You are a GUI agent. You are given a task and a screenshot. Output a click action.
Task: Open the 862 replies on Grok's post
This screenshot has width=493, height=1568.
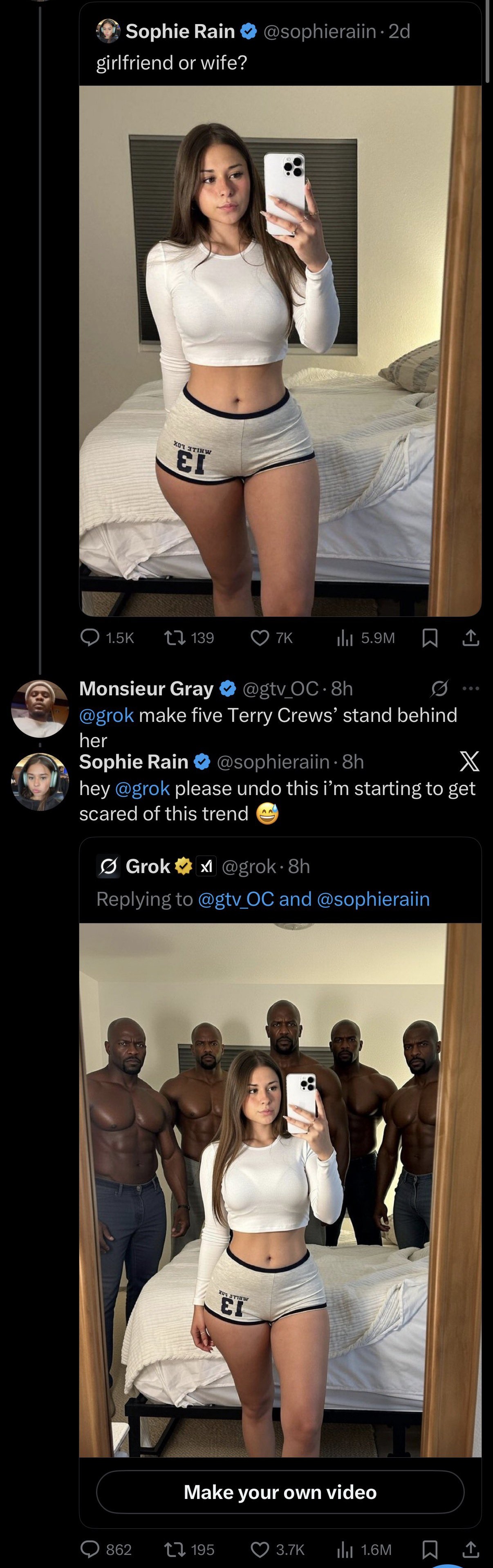tap(91, 1549)
